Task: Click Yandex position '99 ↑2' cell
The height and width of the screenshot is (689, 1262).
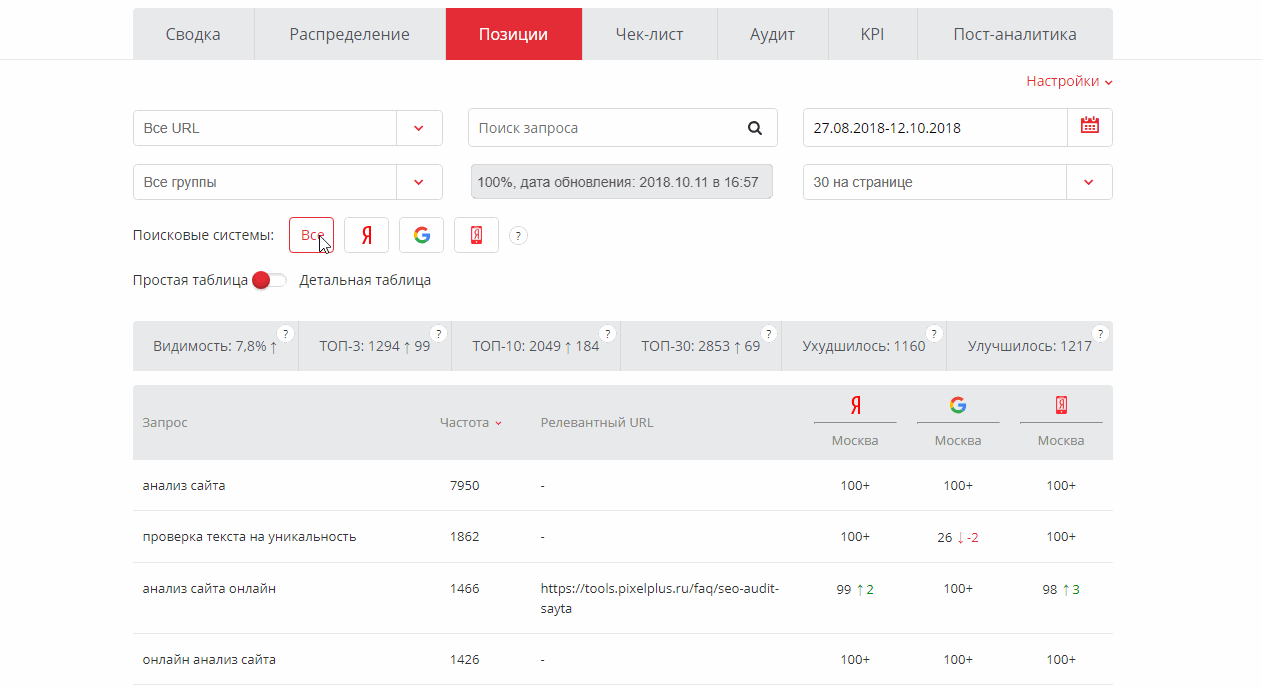Action: point(855,589)
